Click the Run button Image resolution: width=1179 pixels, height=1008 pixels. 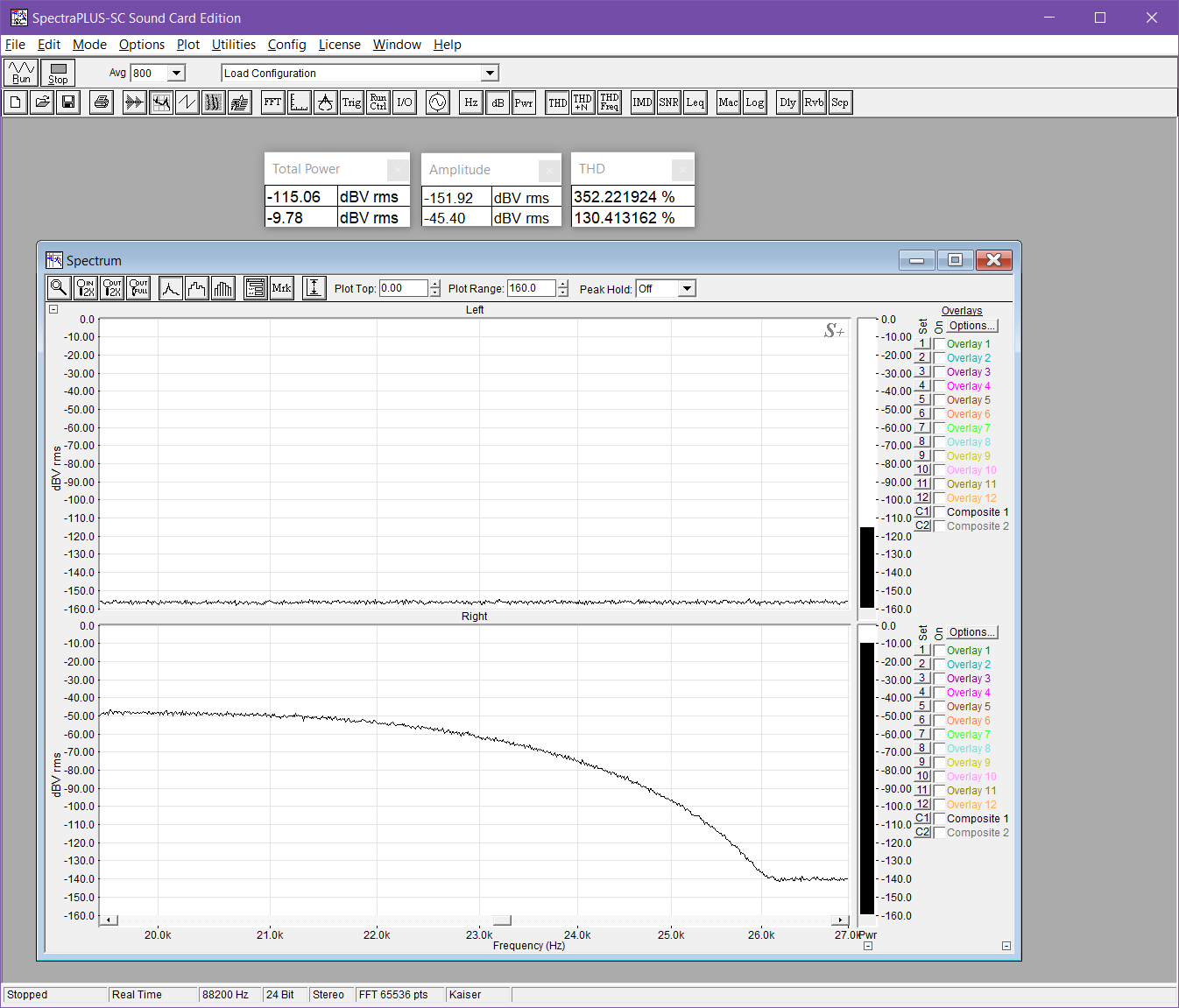(x=21, y=73)
